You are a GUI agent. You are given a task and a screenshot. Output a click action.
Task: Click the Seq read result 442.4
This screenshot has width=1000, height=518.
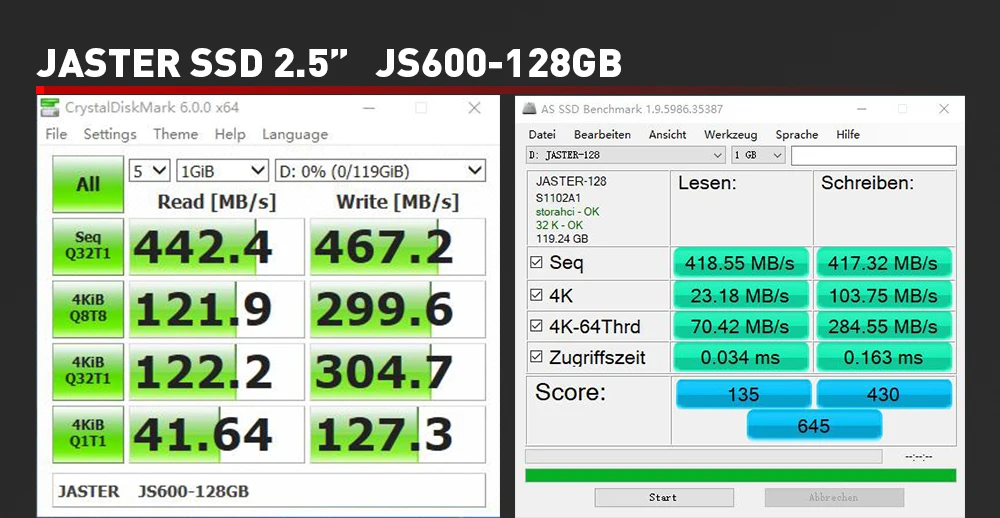click(217, 246)
